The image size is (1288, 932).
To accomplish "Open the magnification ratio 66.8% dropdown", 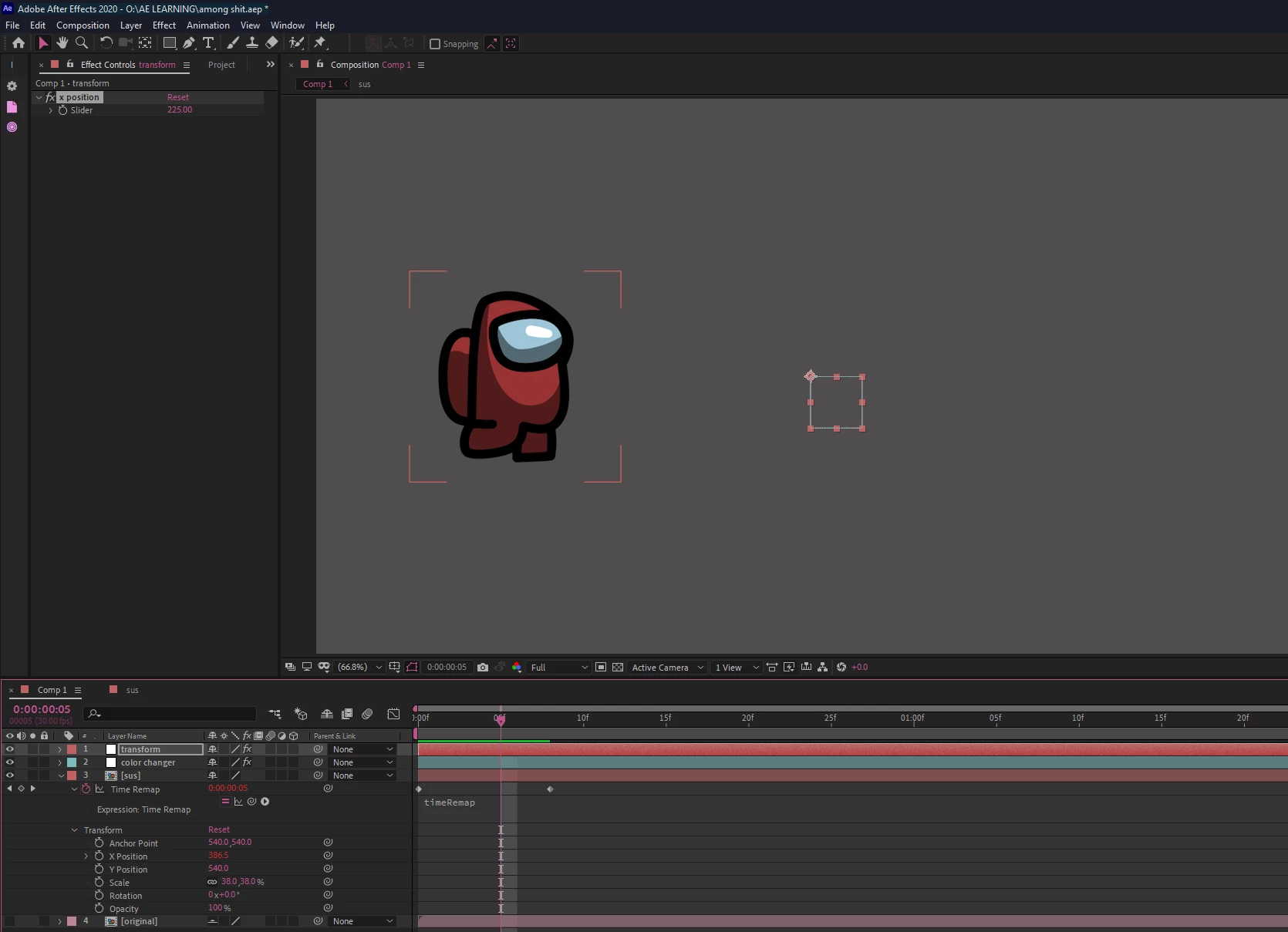I will (359, 668).
